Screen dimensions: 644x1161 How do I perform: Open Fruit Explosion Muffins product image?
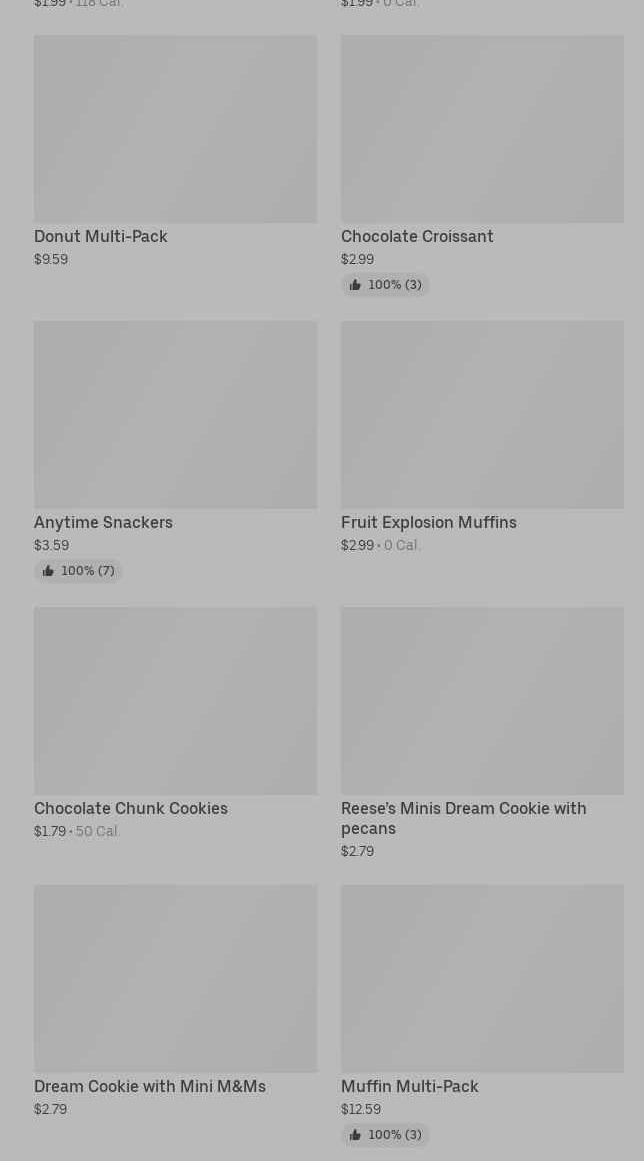(x=482, y=415)
